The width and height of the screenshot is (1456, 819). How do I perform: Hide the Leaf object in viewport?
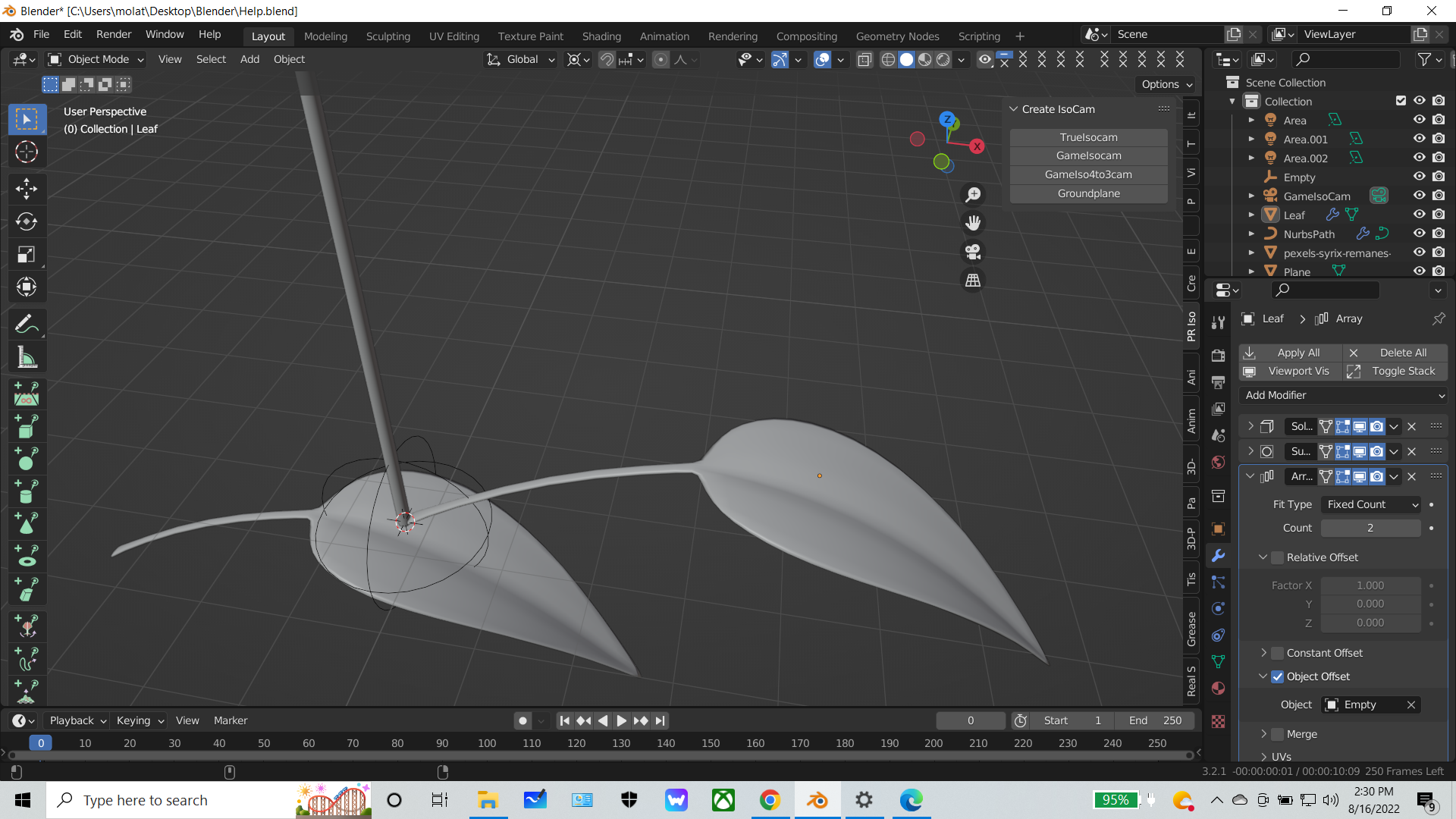coord(1420,215)
